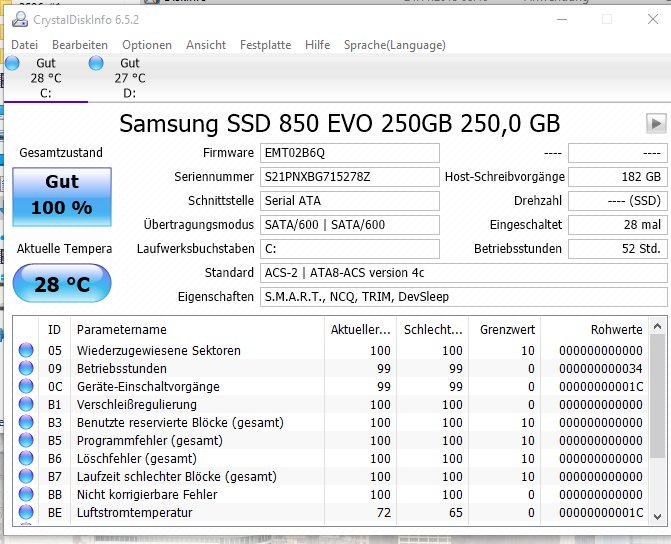Click the Rohwerte column header

click(595, 330)
